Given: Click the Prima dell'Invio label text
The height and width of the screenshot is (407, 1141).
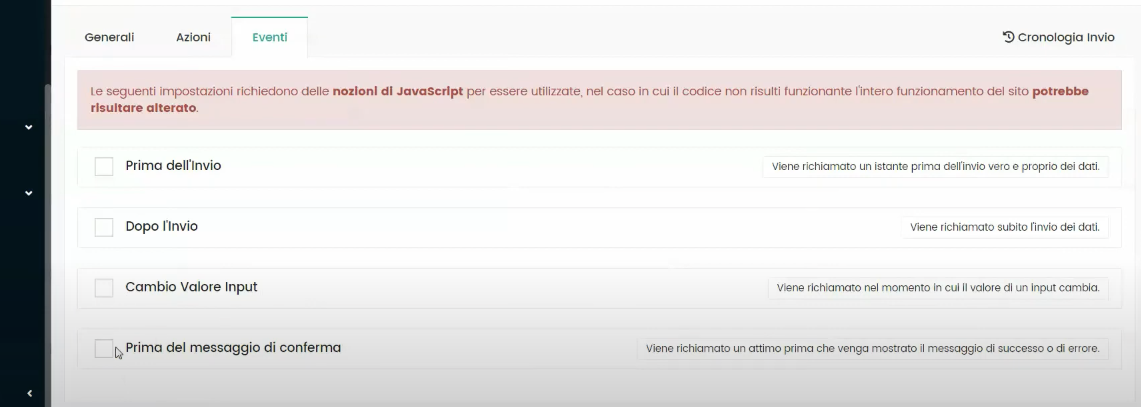Looking at the screenshot, I should click(x=173, y=166).
